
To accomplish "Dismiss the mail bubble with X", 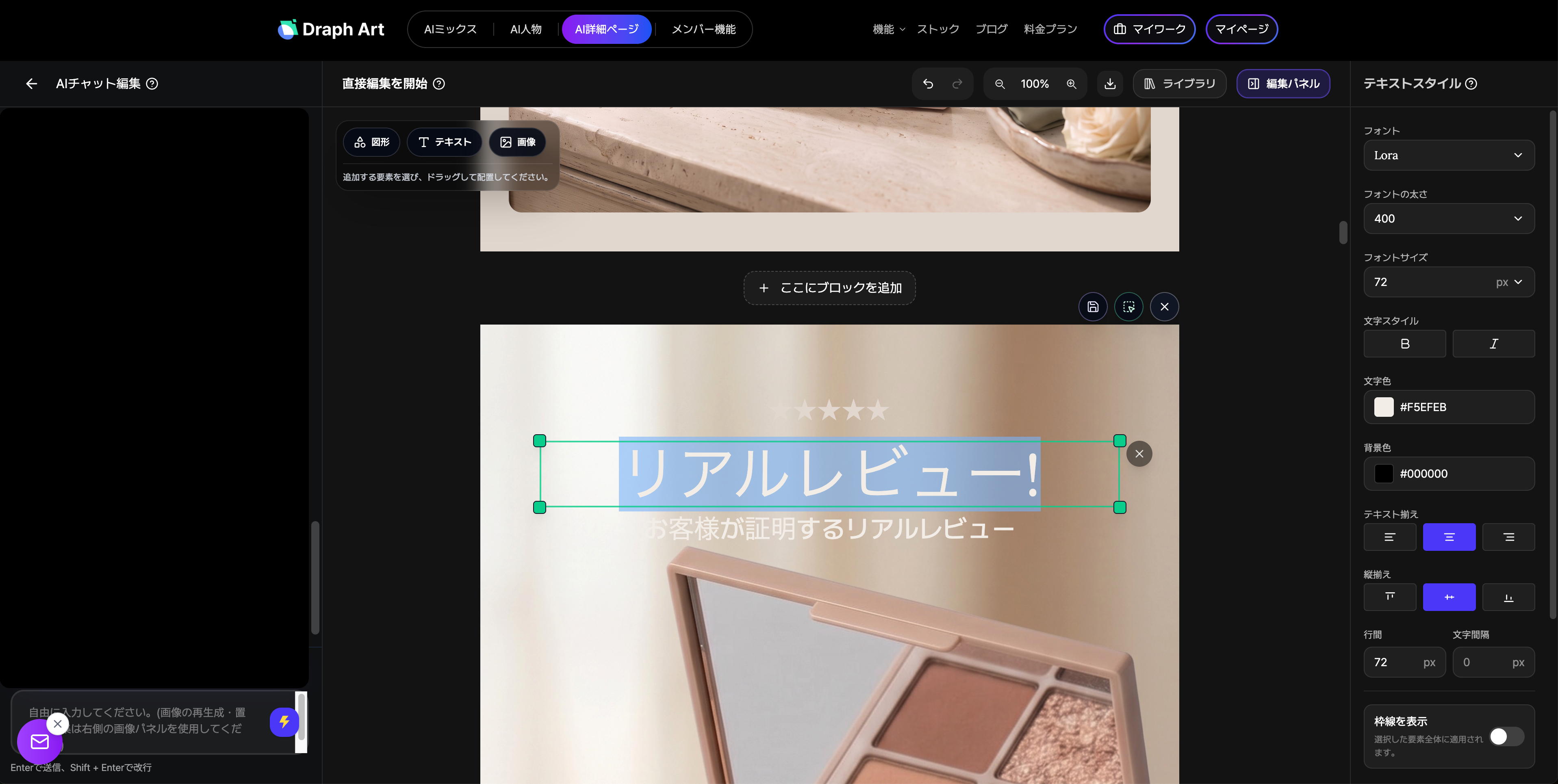I will coord(57,723).
